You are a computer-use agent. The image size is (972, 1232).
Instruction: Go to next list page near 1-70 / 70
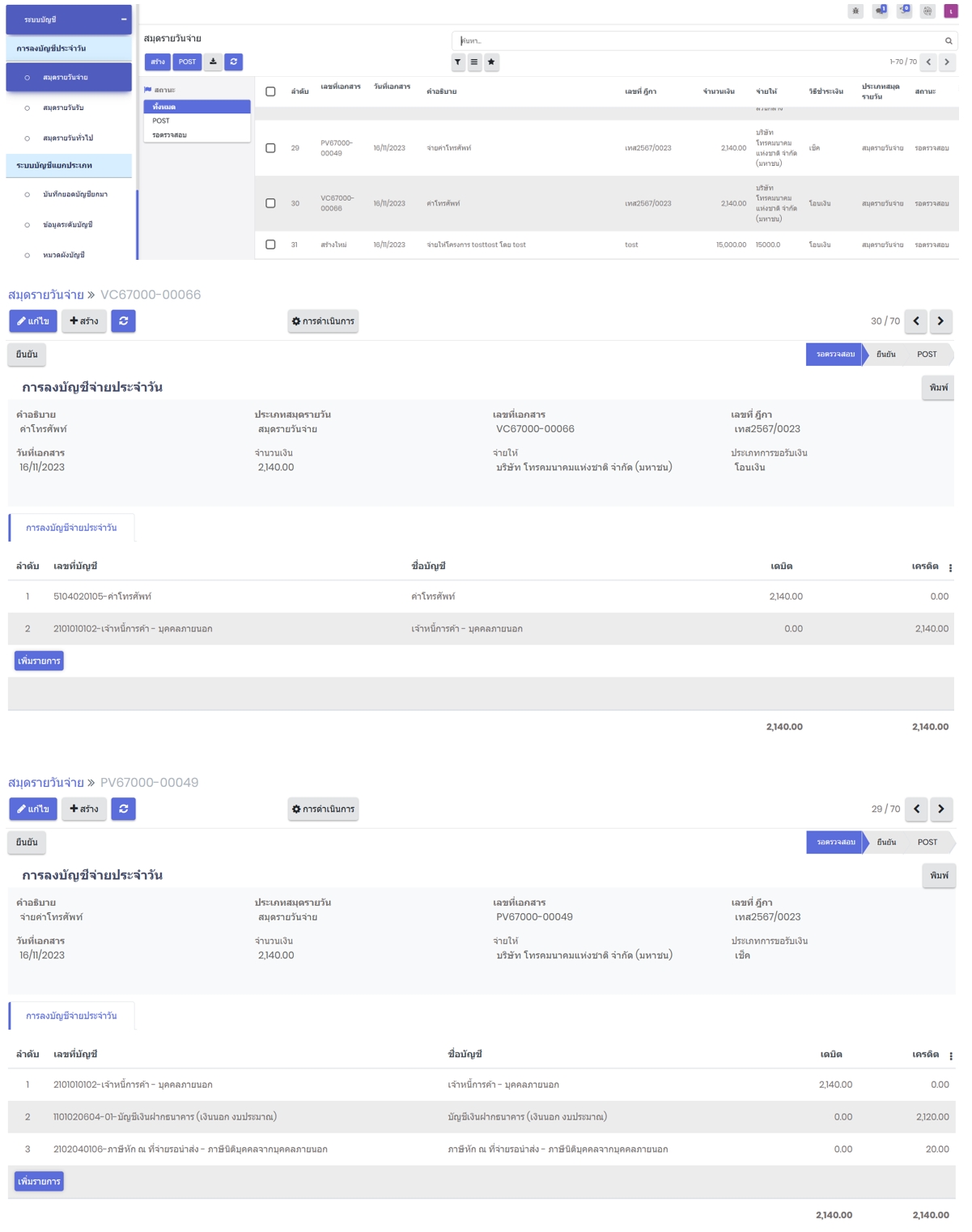(947, 62)
